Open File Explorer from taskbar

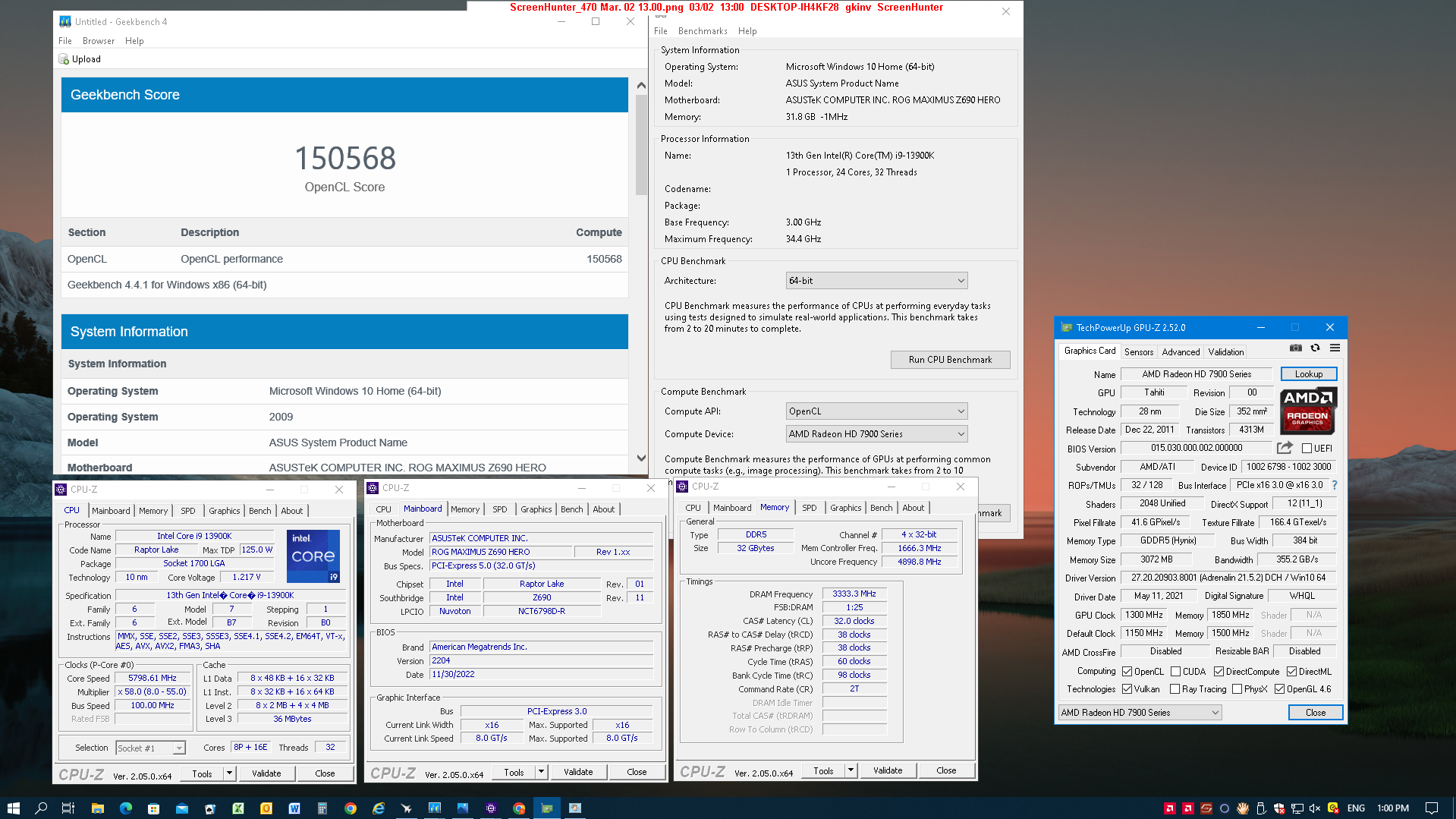(97, 808)
